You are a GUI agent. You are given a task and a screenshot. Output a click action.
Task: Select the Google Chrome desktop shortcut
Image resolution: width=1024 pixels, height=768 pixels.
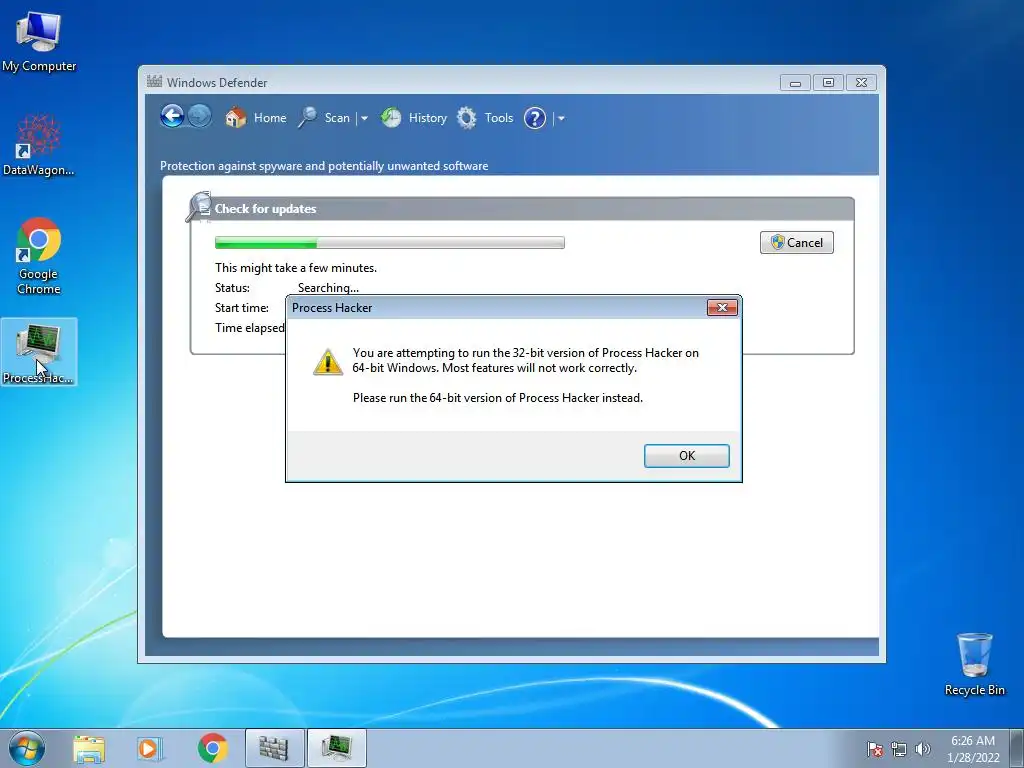[x=39, y=256]
